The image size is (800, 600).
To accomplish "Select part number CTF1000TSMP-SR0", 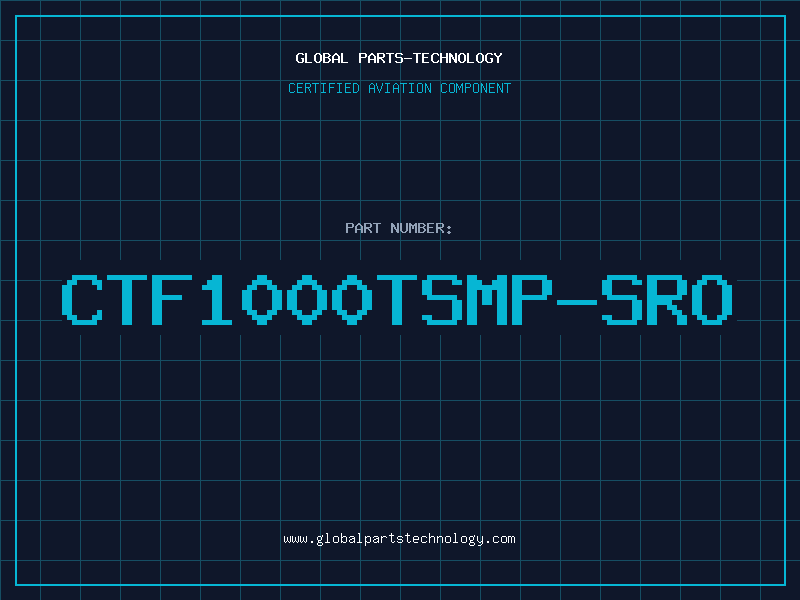I will click(x=397, y=300).
